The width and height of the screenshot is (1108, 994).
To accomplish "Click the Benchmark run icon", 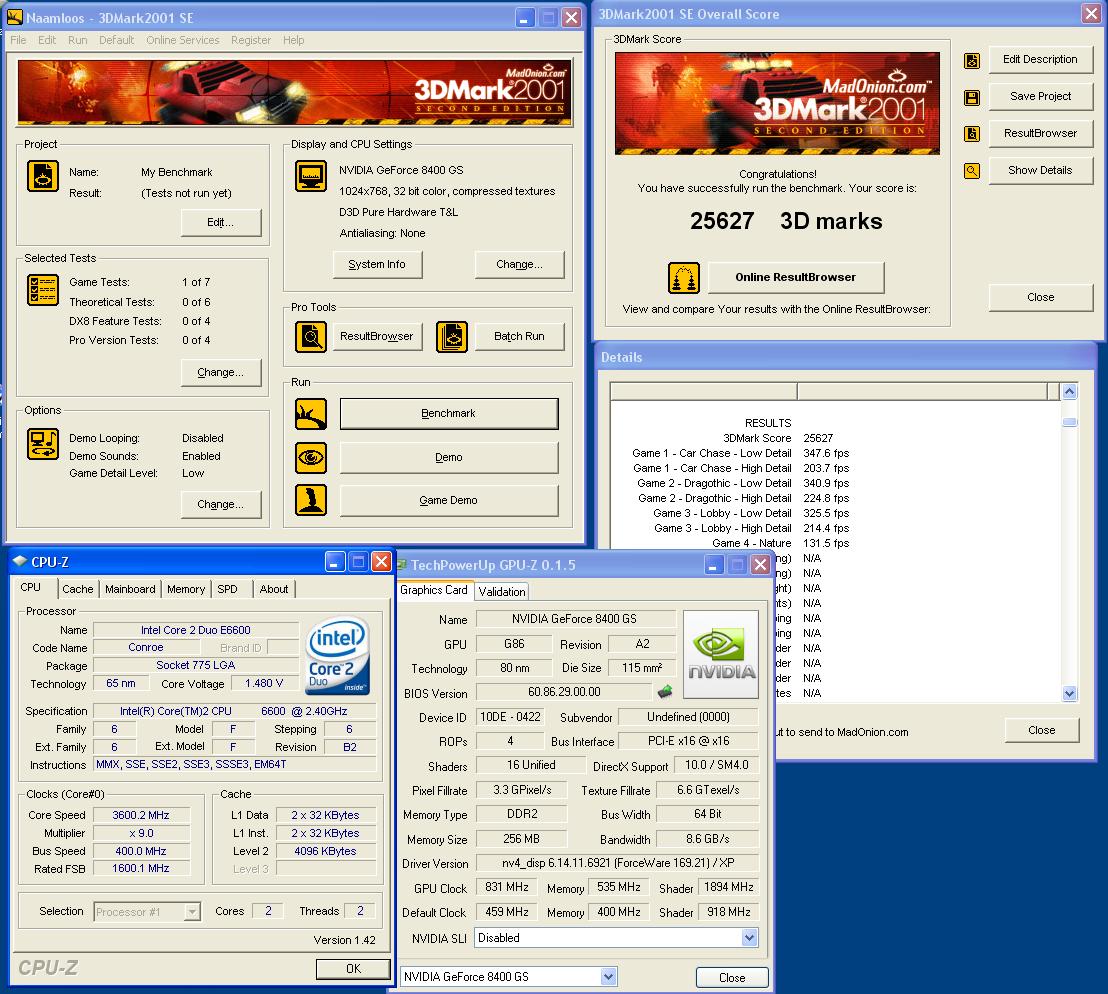I will click(x=311, y=414).
